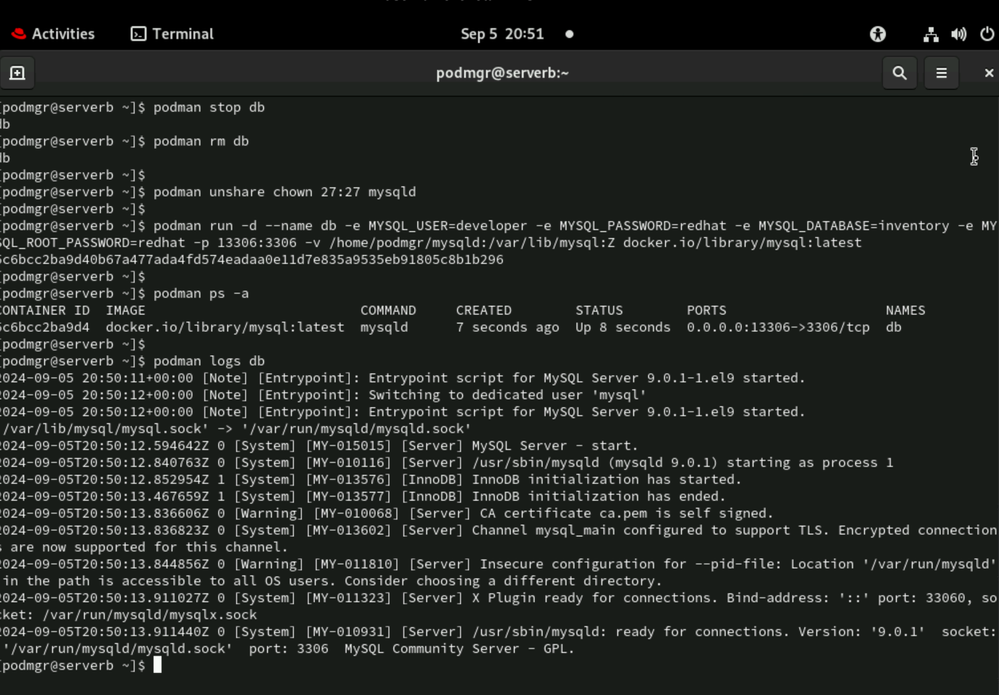999x695 pixels.
Task: Click the volume speaker icon
Action: tap(959, 34)
